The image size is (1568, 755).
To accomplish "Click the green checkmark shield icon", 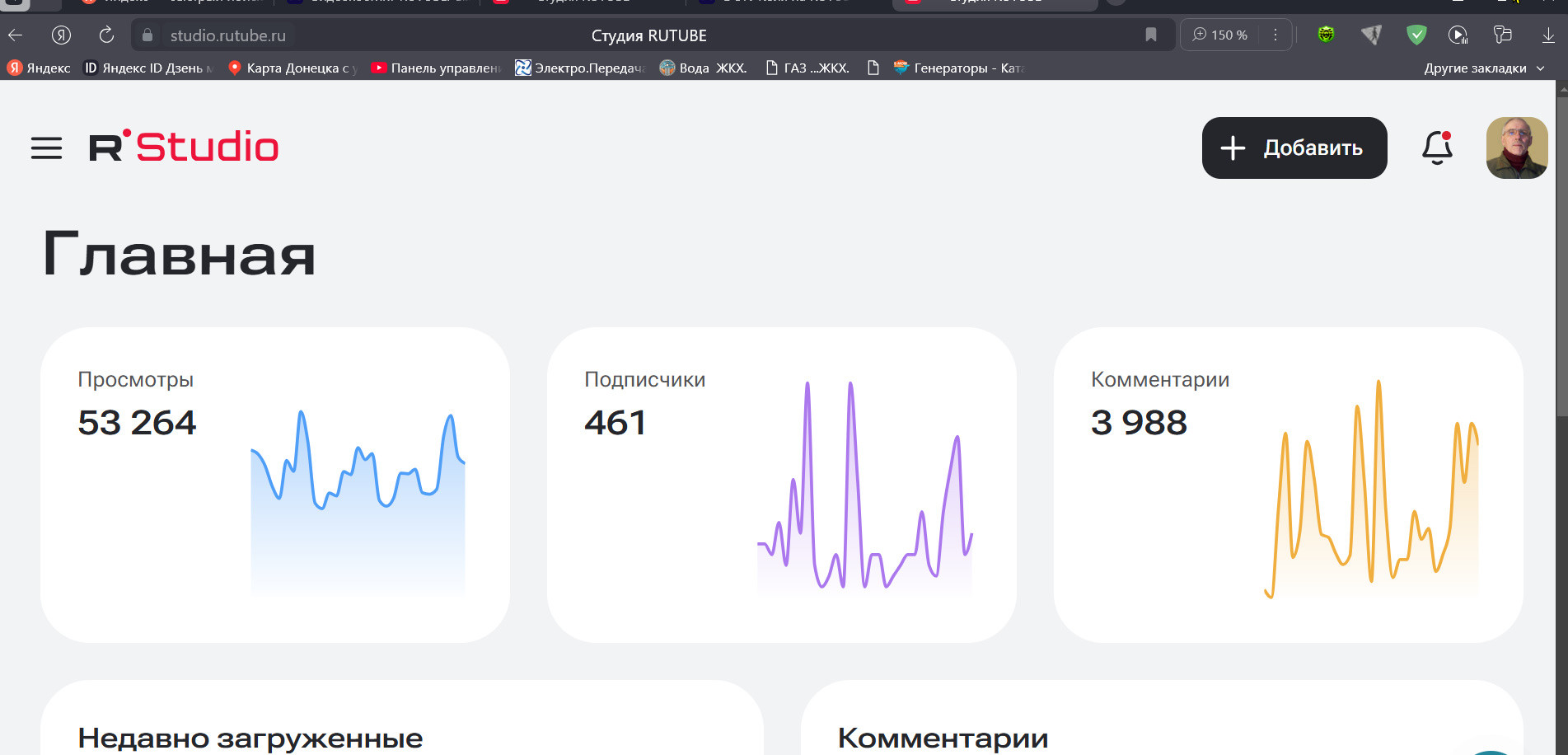I will [x=1416, y=35].
